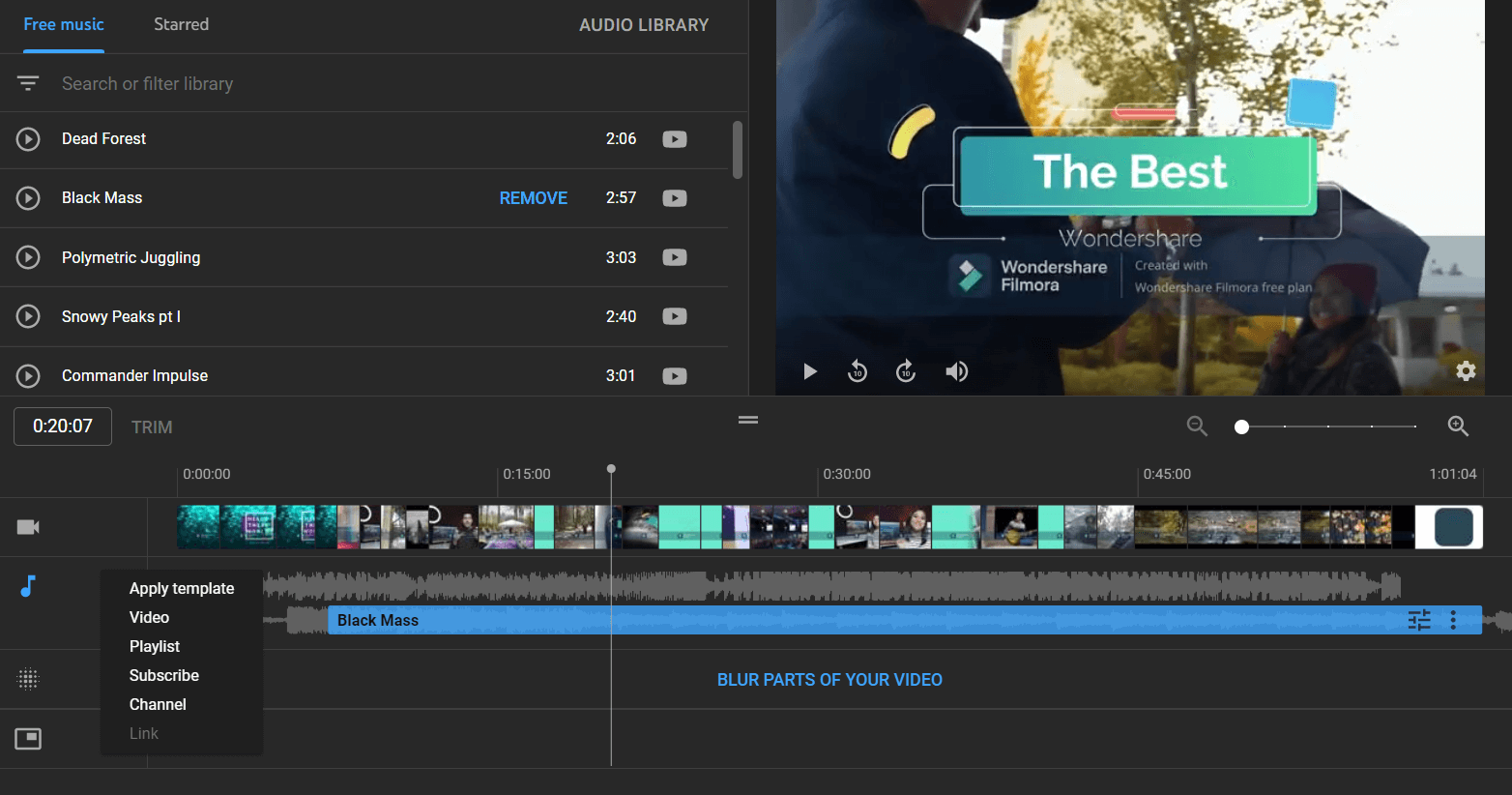Skip forward 10 seconds in preview
1512x795 pixels.
[906, 371]
